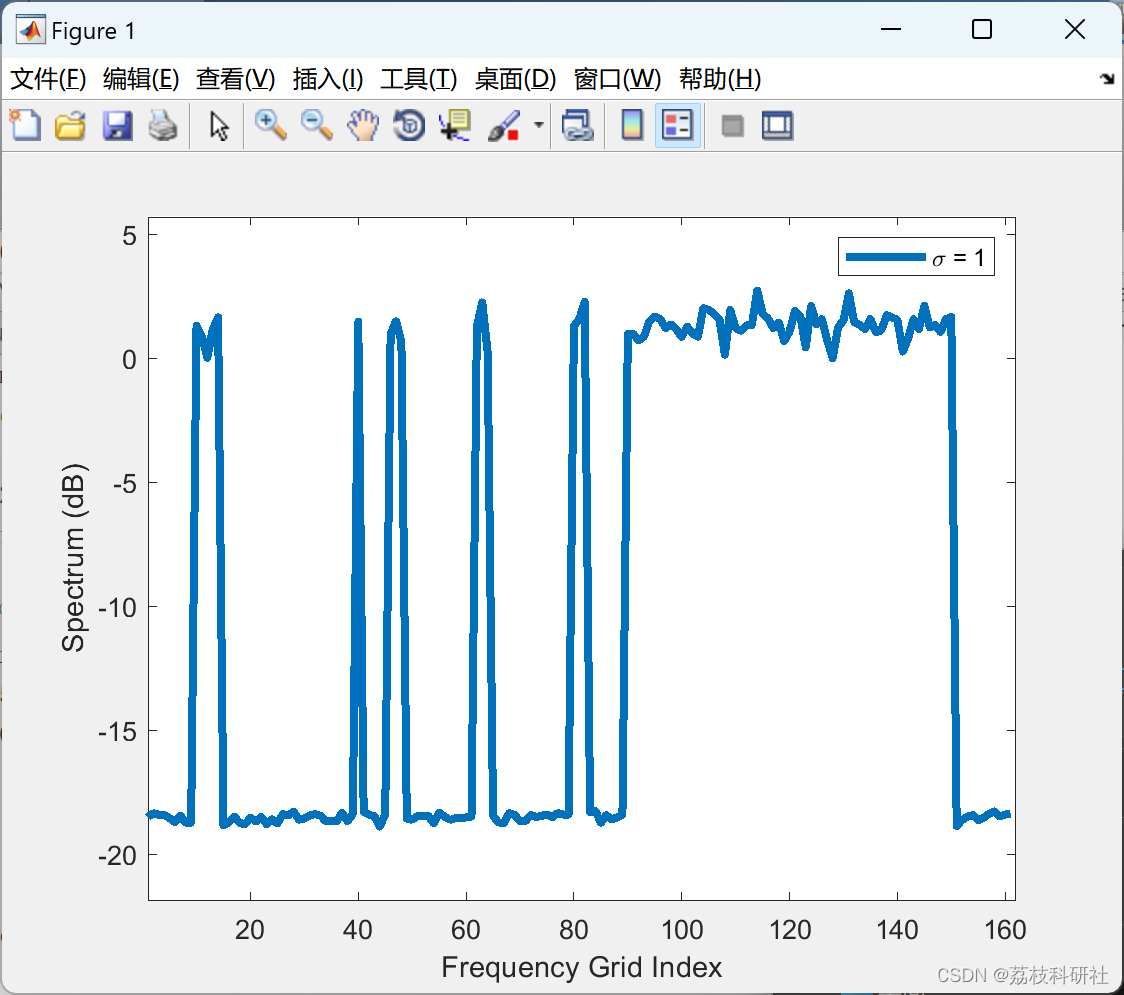Maximize the Figure 1 window
Screen dimensions: 1124x995
point(982,29)
